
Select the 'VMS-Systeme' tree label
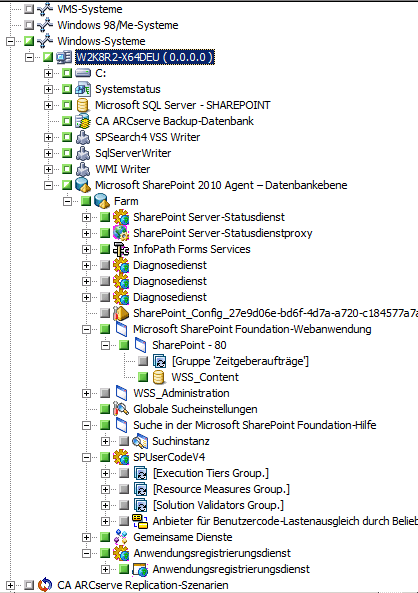90,9
